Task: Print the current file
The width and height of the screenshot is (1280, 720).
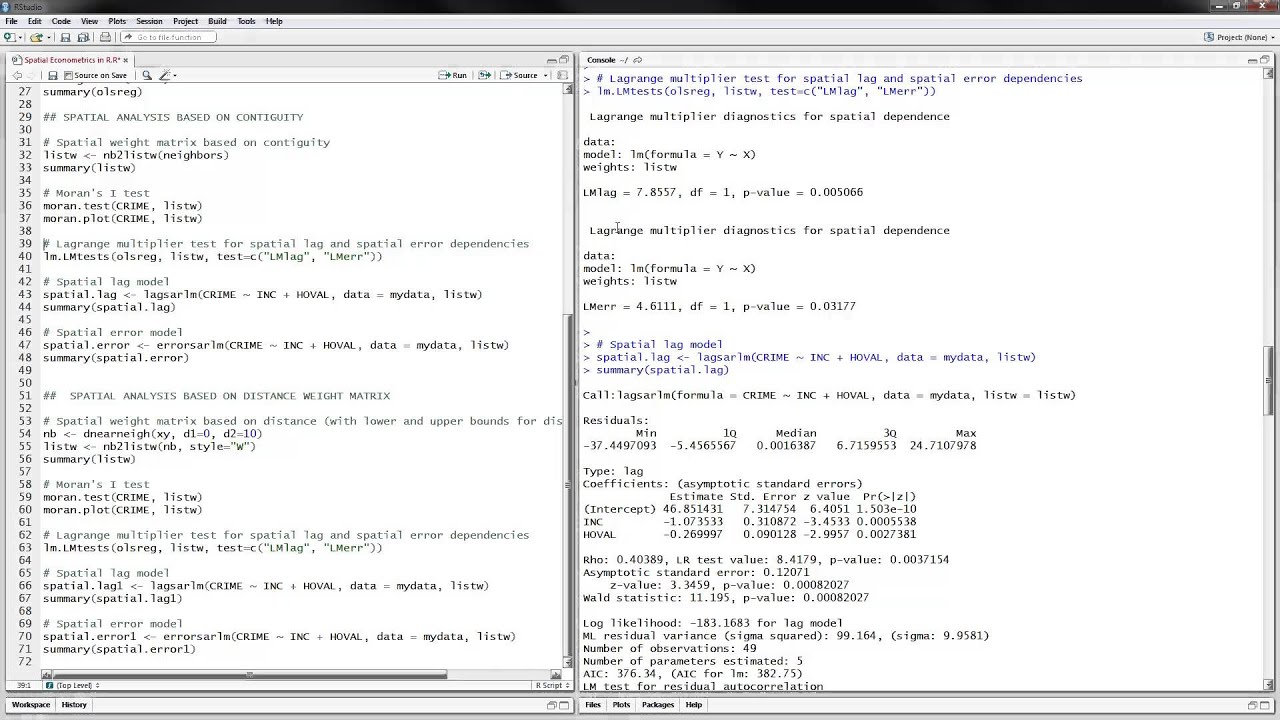Action: pyautogui.click(x=105, y=37)
